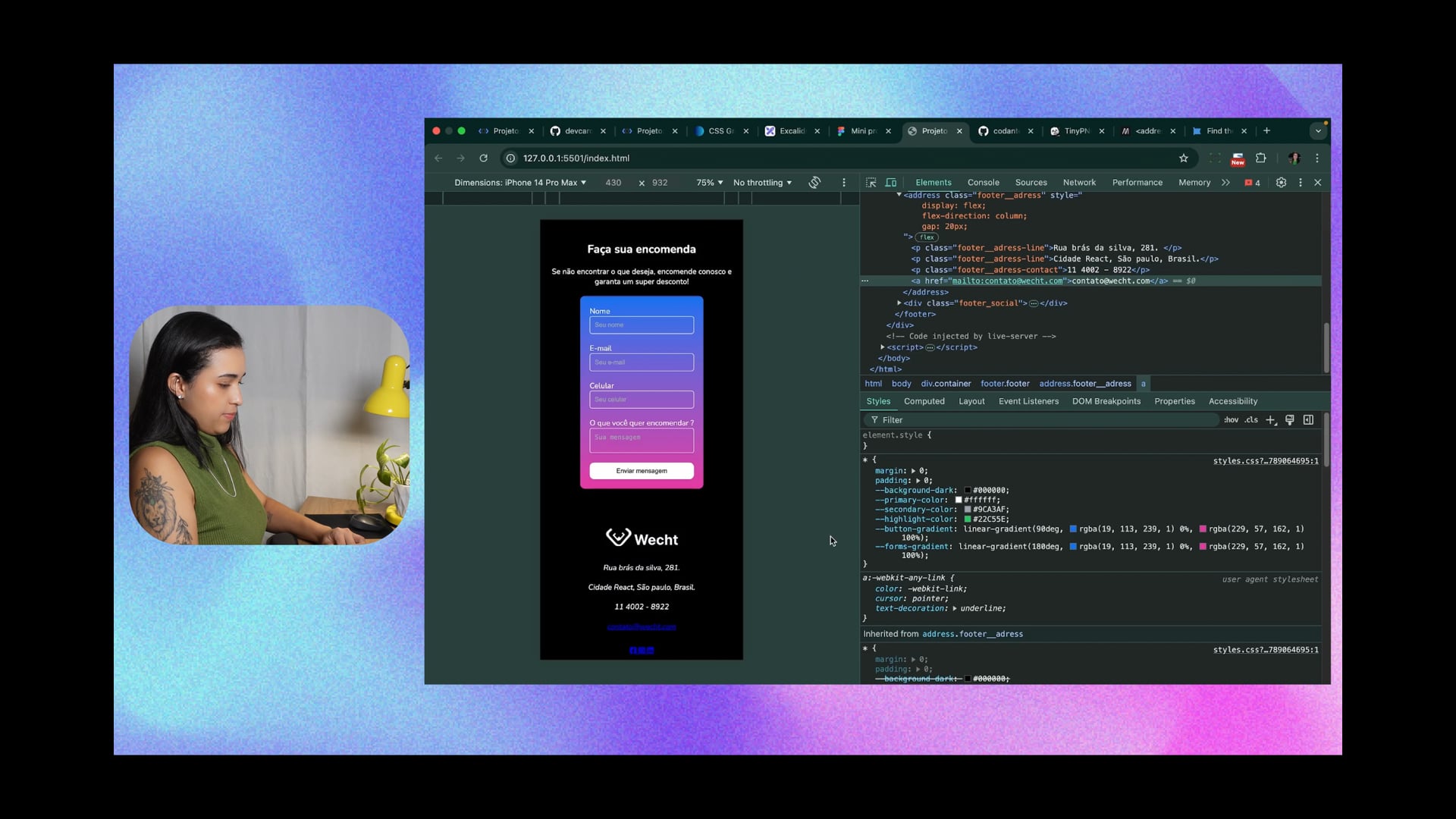This screenshot has height=819, width=1456.
Task: Click the rotate device orientation icon
Action: point(814,183)
